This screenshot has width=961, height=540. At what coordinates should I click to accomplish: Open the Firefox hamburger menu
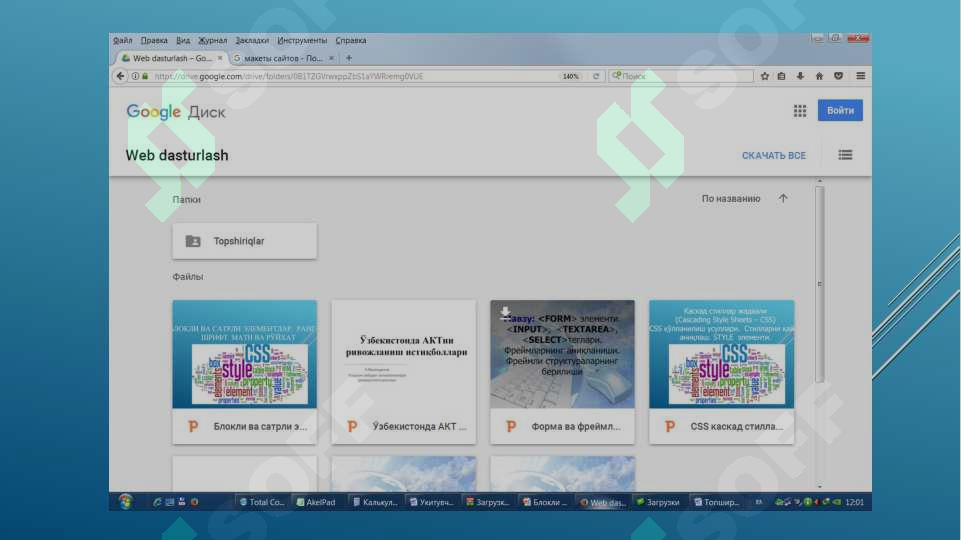pyautogui.click(x=860, y=76)
